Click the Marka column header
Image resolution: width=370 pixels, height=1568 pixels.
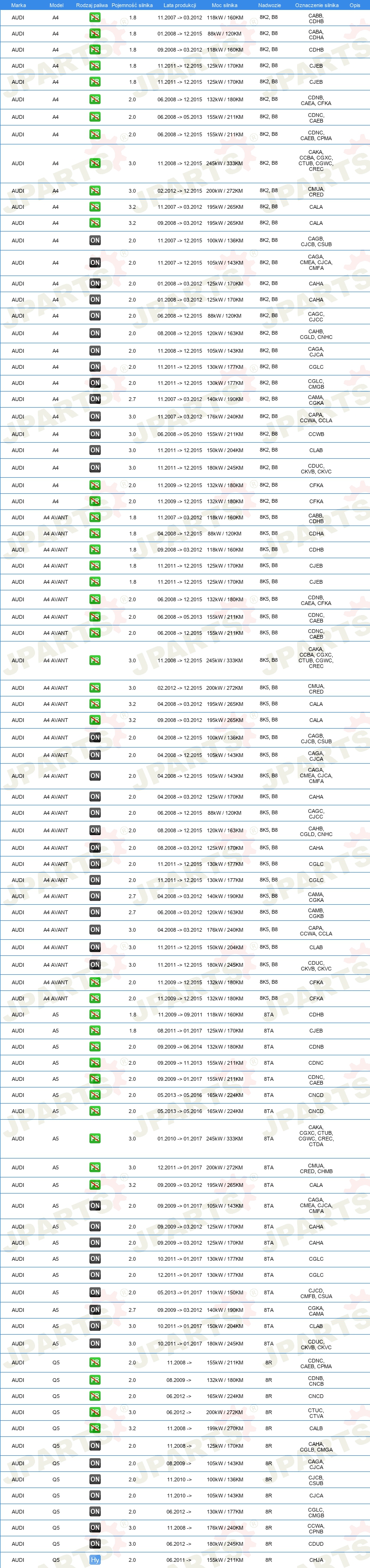pyautogui.click(x=18, y=5)
